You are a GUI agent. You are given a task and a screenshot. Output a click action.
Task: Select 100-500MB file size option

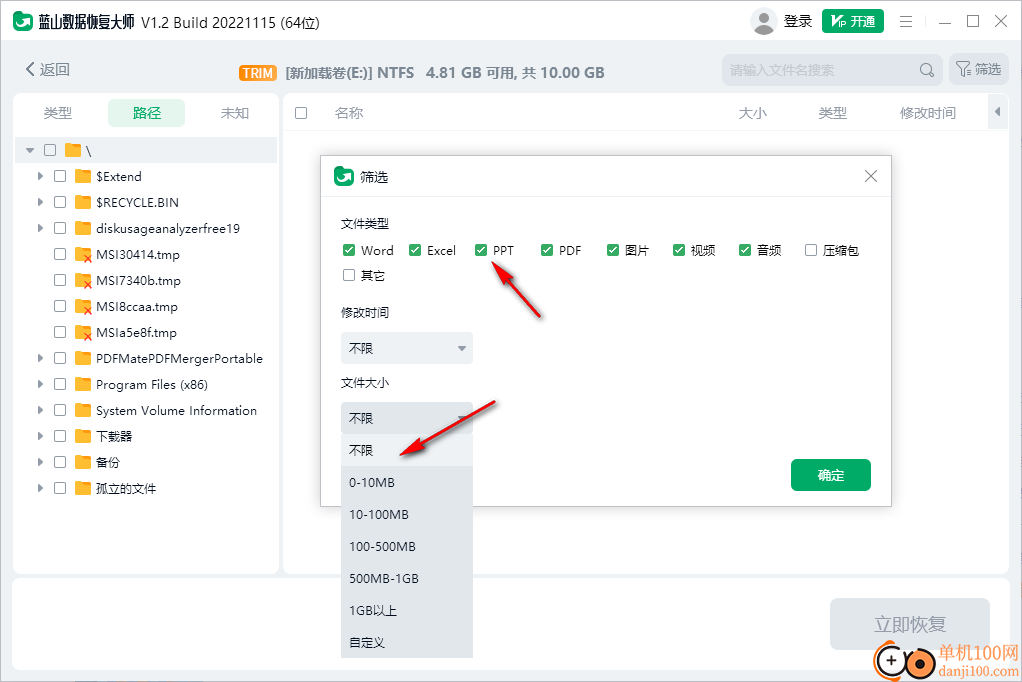click(407, 546)
